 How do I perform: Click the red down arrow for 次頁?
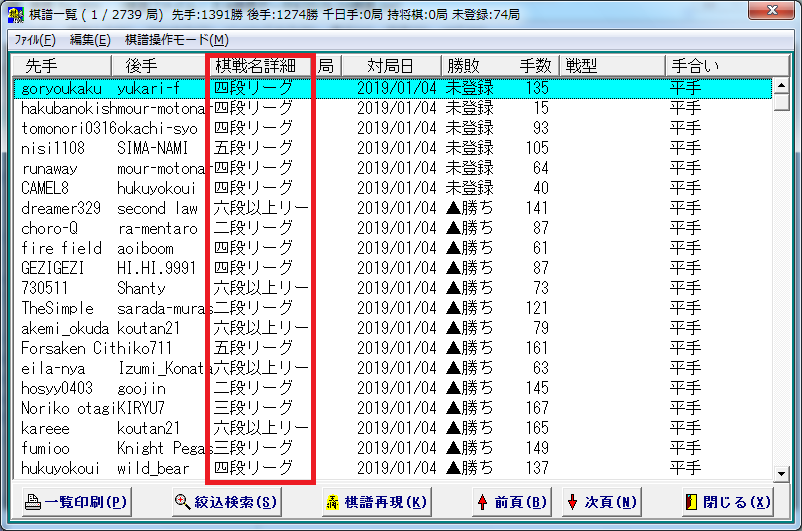click(572, 502)
